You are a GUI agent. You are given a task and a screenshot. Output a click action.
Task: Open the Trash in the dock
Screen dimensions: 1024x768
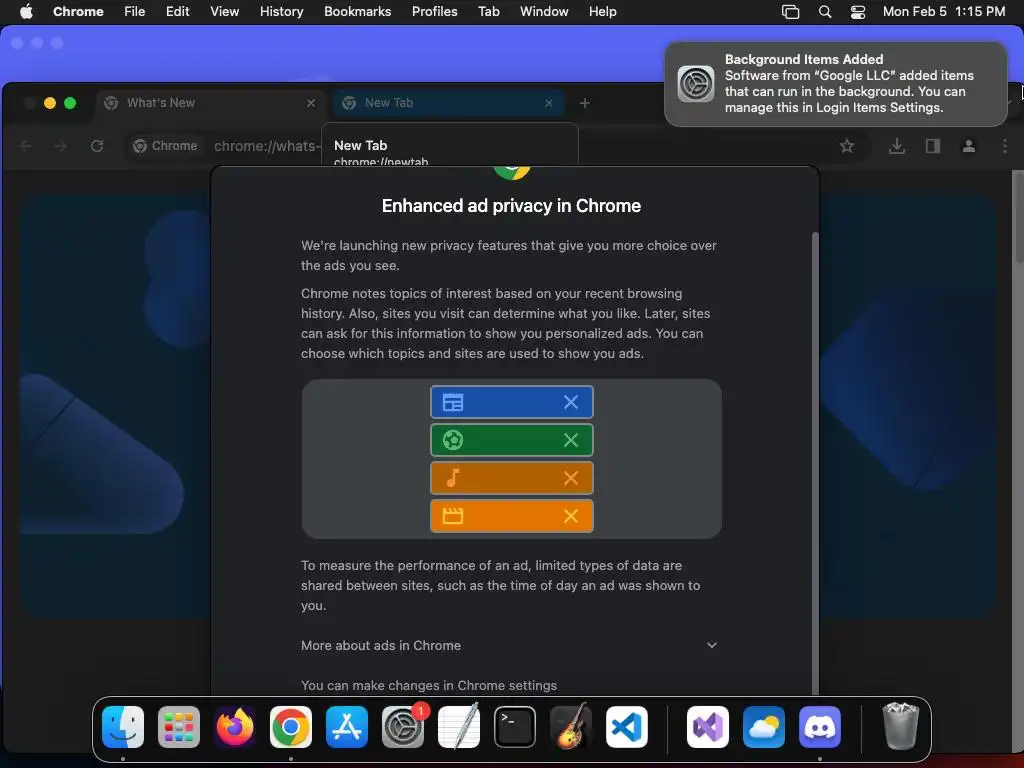pos(901,727)
